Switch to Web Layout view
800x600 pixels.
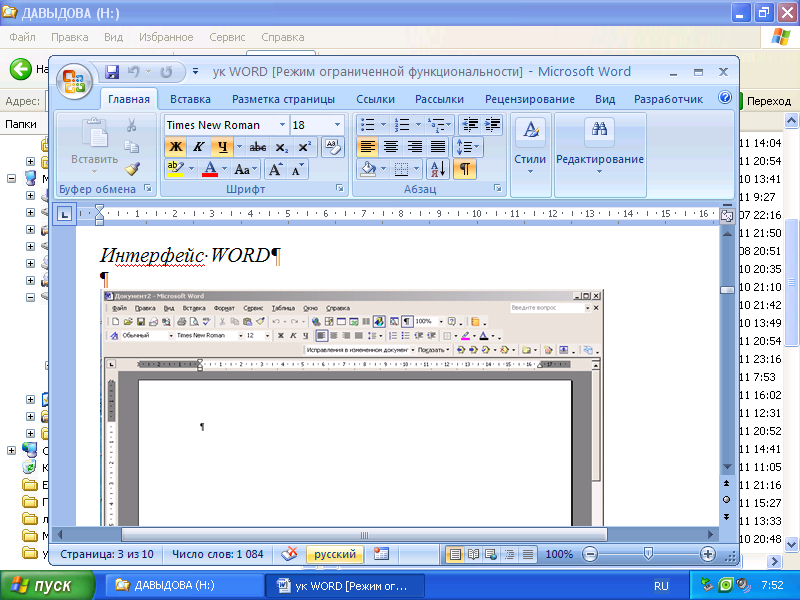tap(491, 554)
